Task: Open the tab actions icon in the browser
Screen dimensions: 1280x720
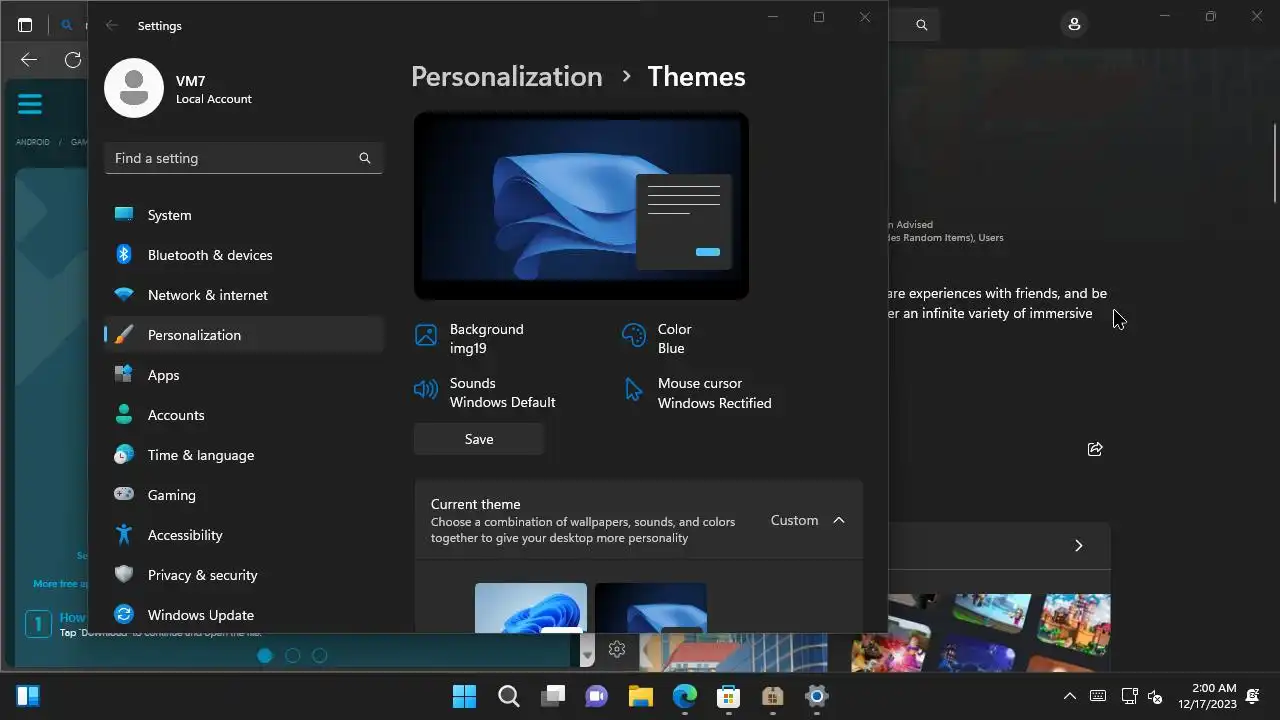Action: pyautogui.click(x=25, y=25)
